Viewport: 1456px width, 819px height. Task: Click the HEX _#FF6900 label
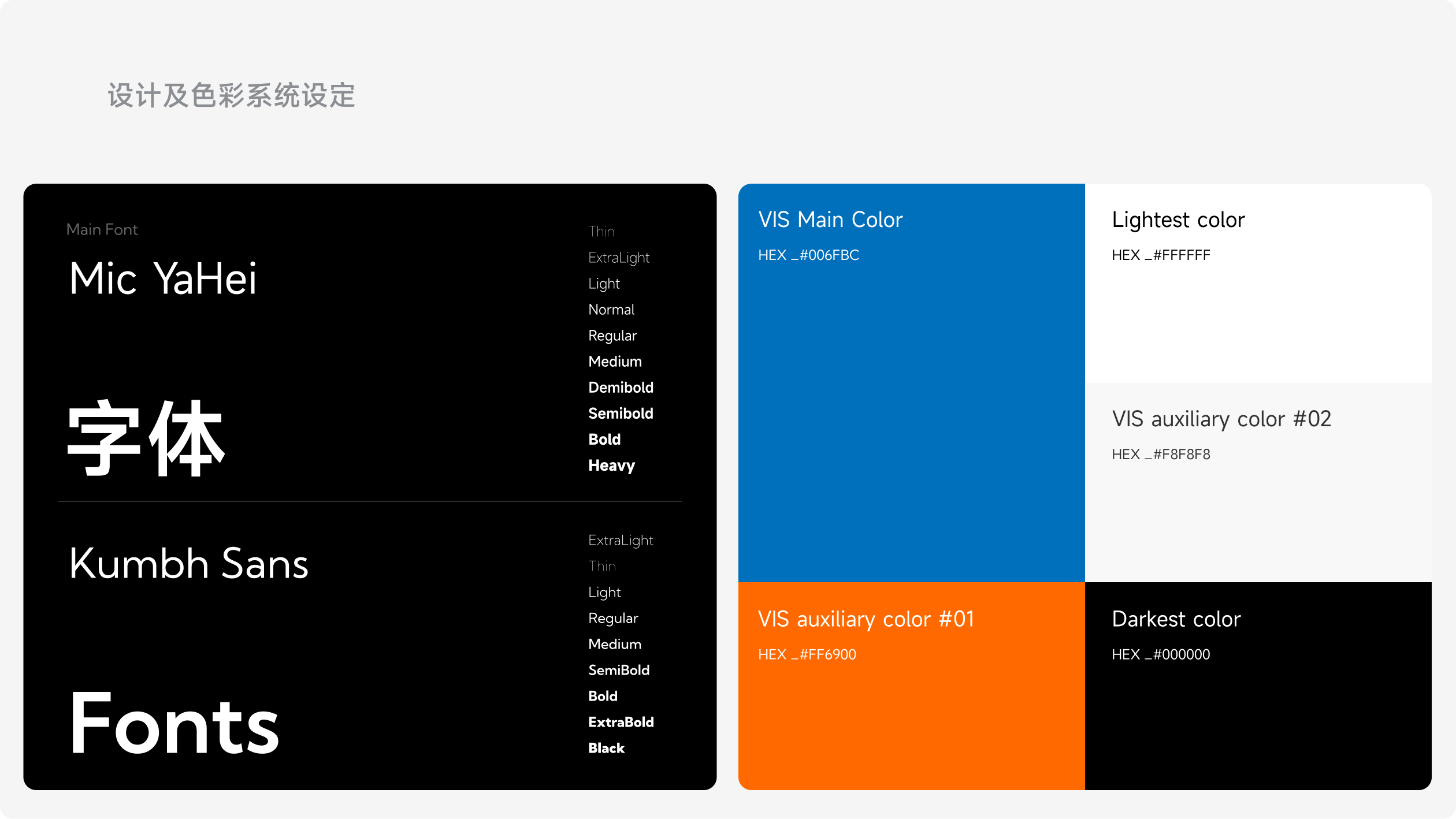pyautogui.click(x=807, y=654)
